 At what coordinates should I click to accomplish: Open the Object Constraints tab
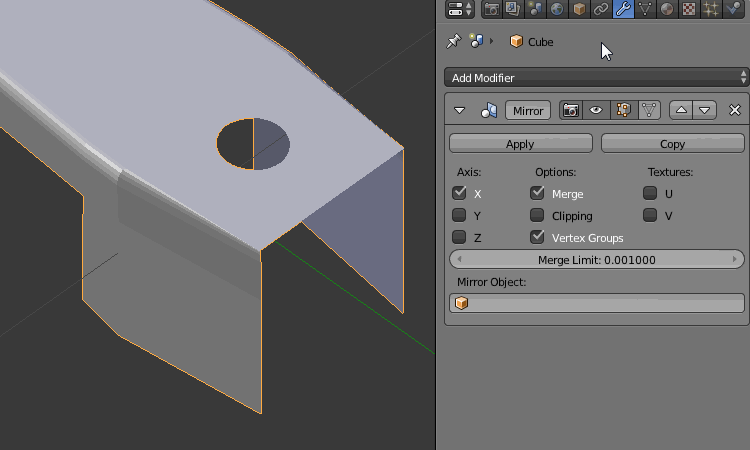601,9
